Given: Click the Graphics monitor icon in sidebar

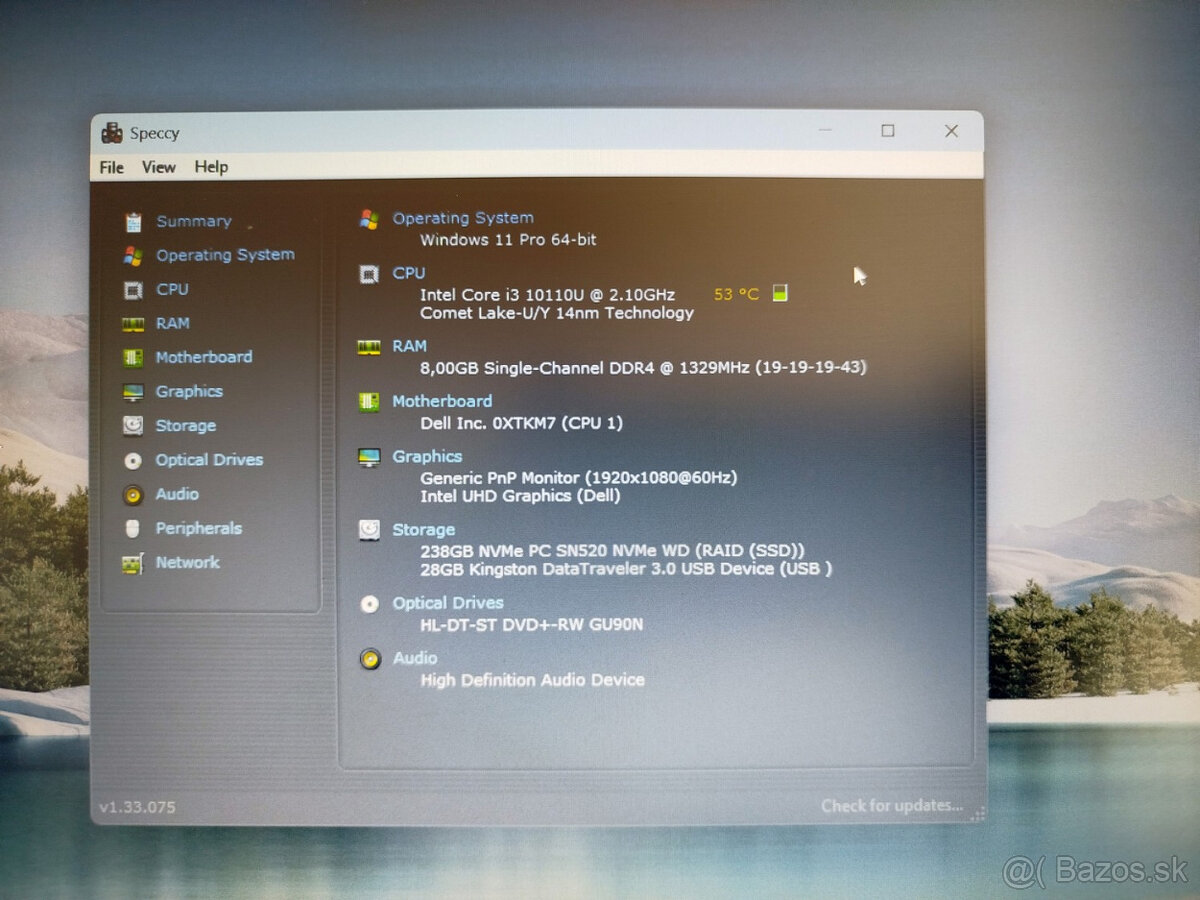Looking at the screenshot, I should click(133, 392).
